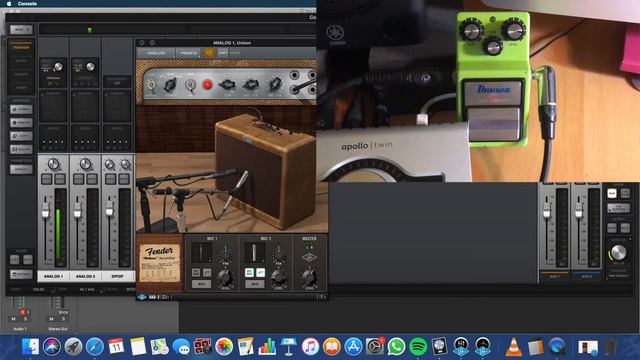Toggle MIC 2 MUTE button
Viewport: 640px width, 360px height.
(x=255, y=284)
